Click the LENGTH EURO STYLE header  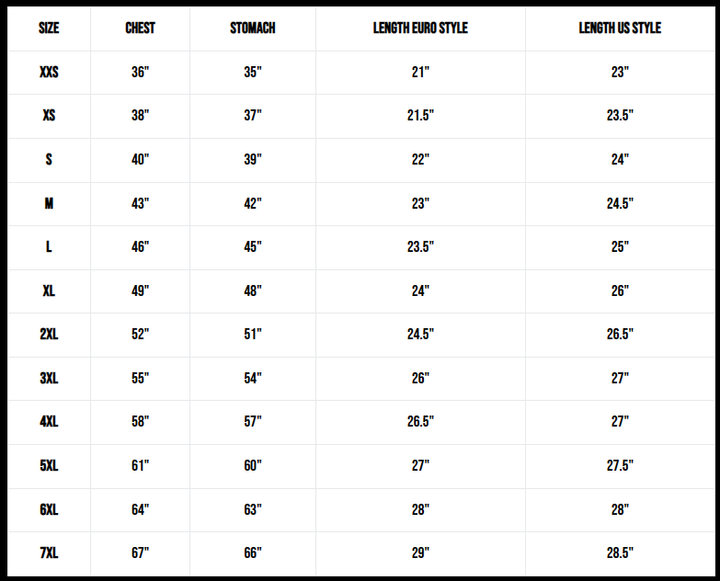pyautogui.click(x=420, y=28)
